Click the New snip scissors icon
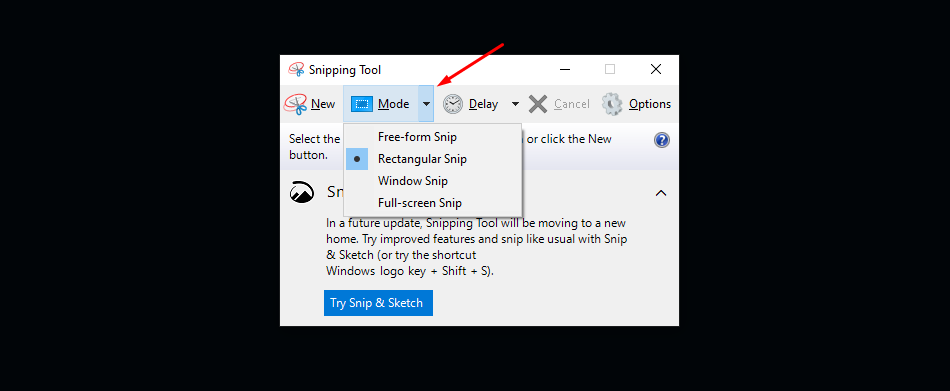 (296, 104)
